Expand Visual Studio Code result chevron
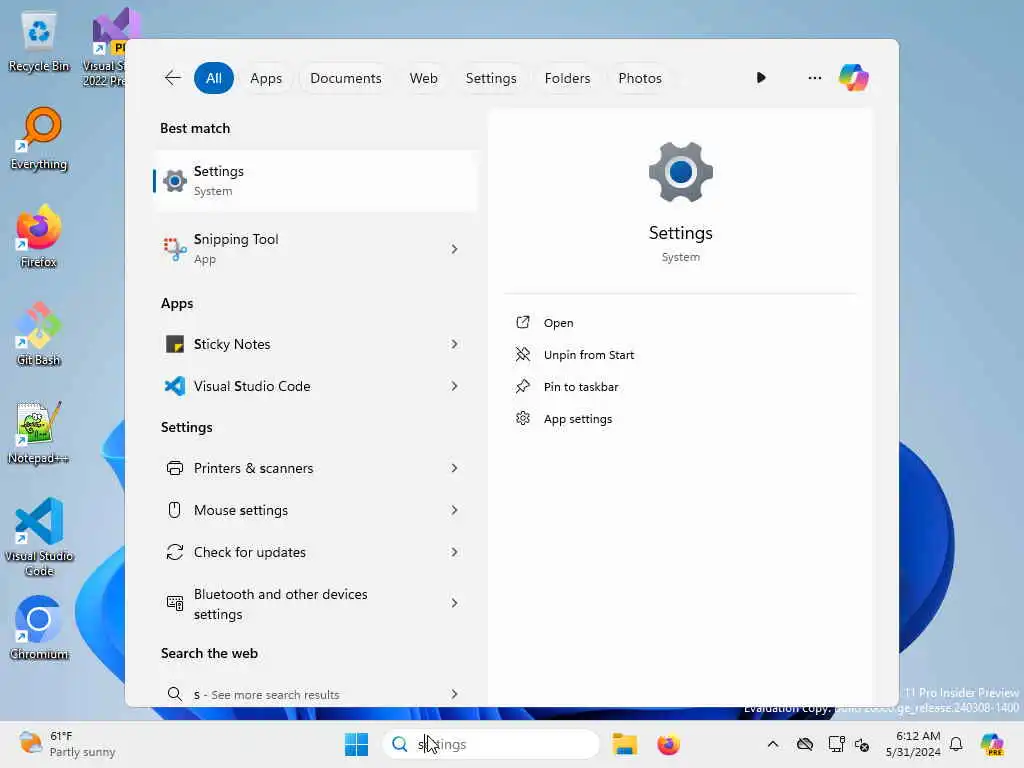1024x768 pixels. (x=455, y=386)
